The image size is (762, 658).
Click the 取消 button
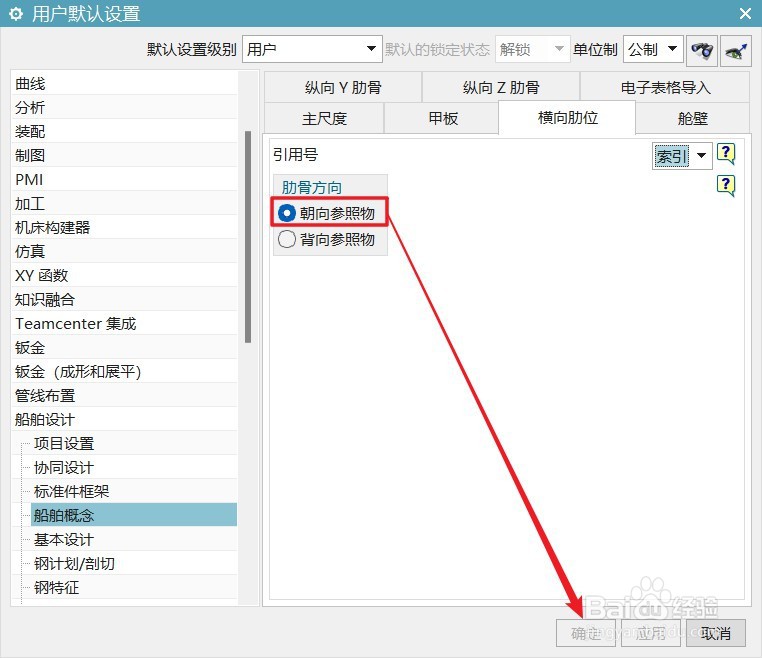click(715, 633)
